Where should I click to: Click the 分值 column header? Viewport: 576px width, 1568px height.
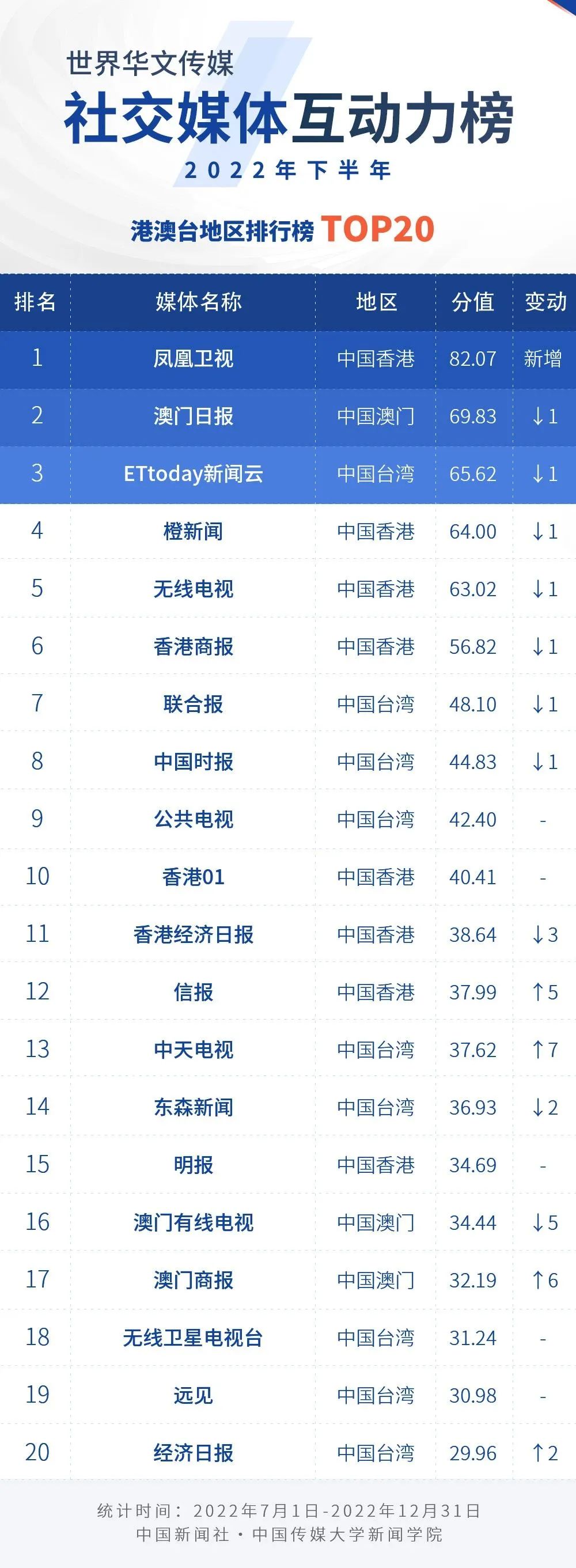click(473, 302)
